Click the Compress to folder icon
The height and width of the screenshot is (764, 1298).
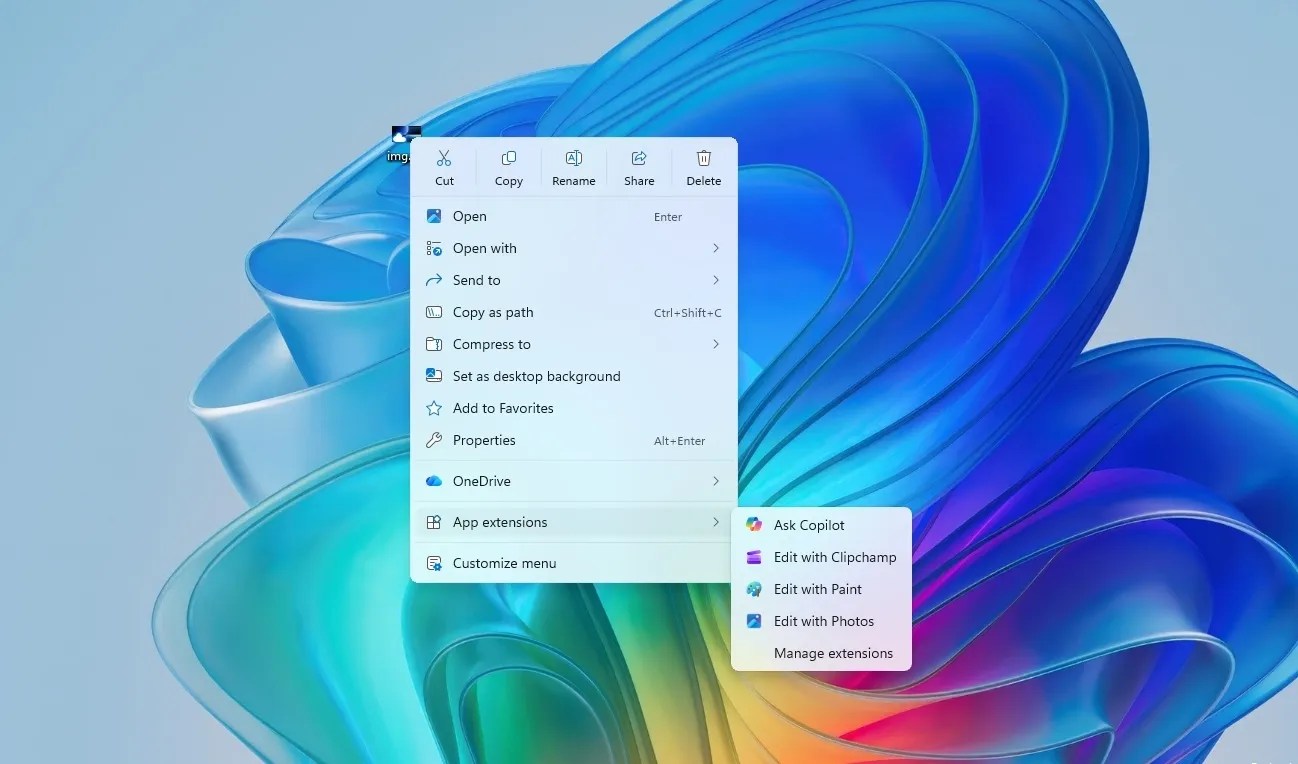[434, 344]
